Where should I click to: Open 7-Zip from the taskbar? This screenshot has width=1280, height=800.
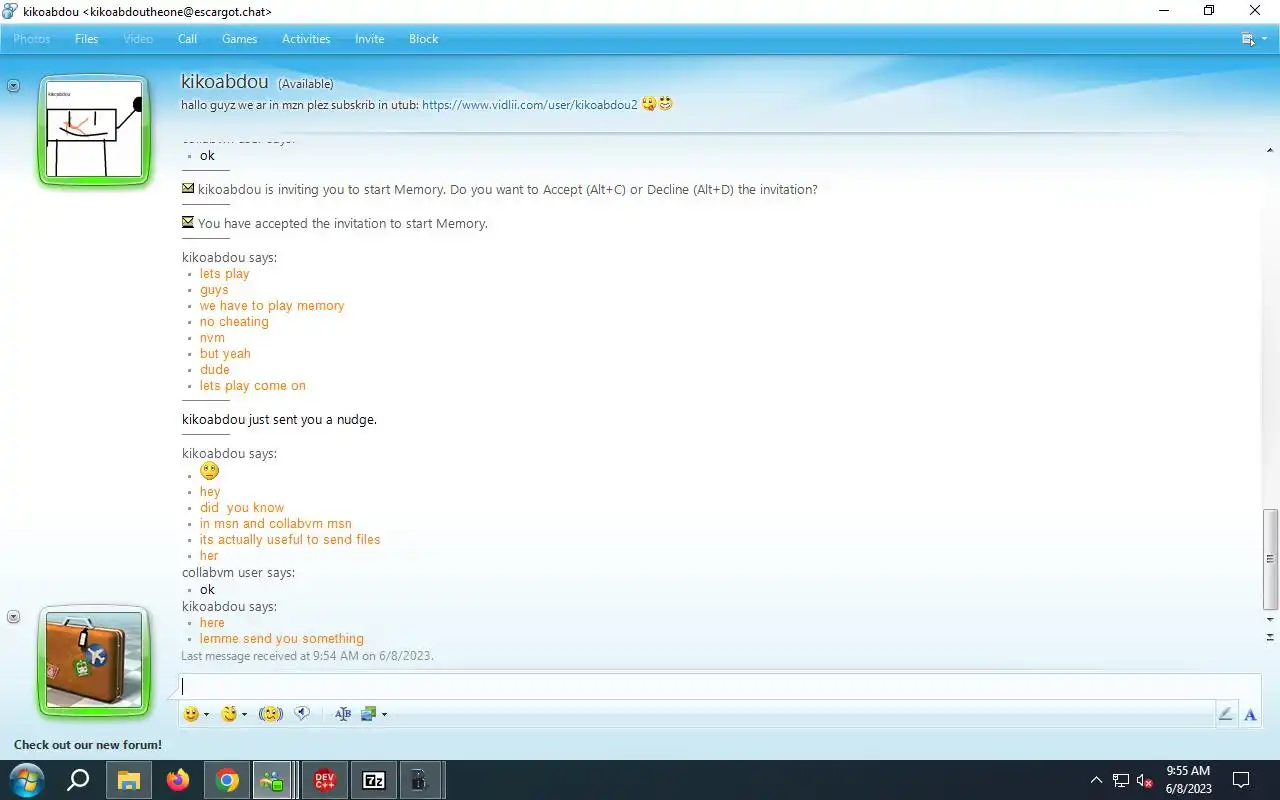374,780
